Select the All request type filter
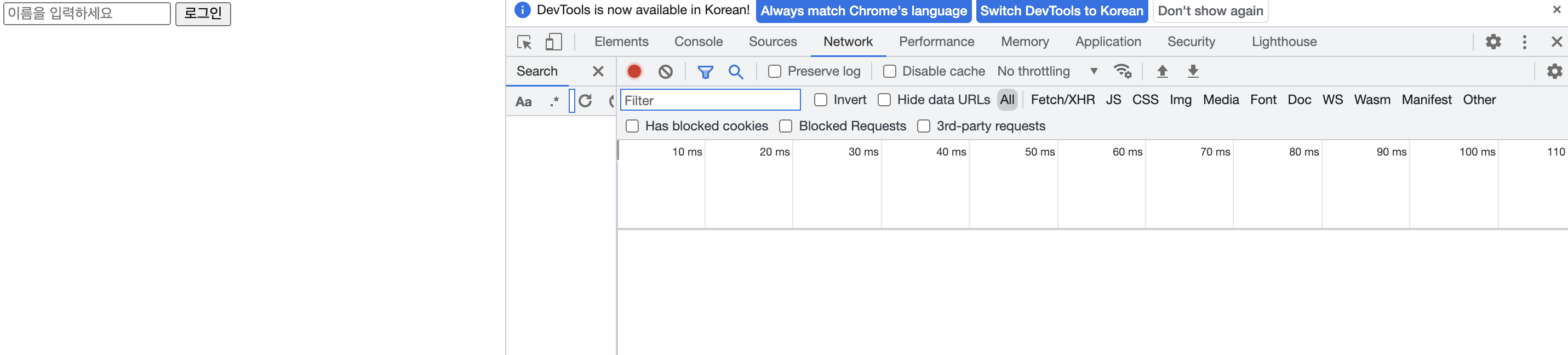This screenshot has width=1568, height=355. pos(1007,100)
